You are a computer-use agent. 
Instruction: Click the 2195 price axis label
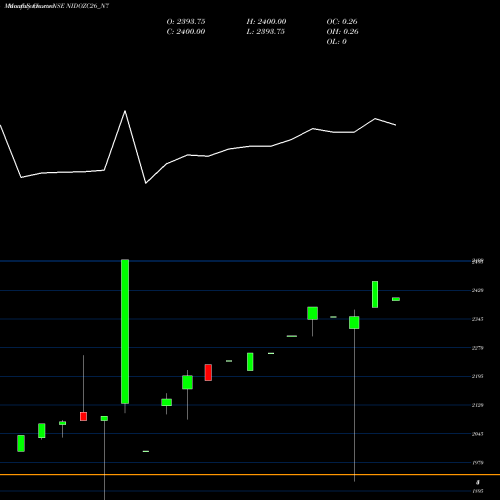click(x=477, y=376)
